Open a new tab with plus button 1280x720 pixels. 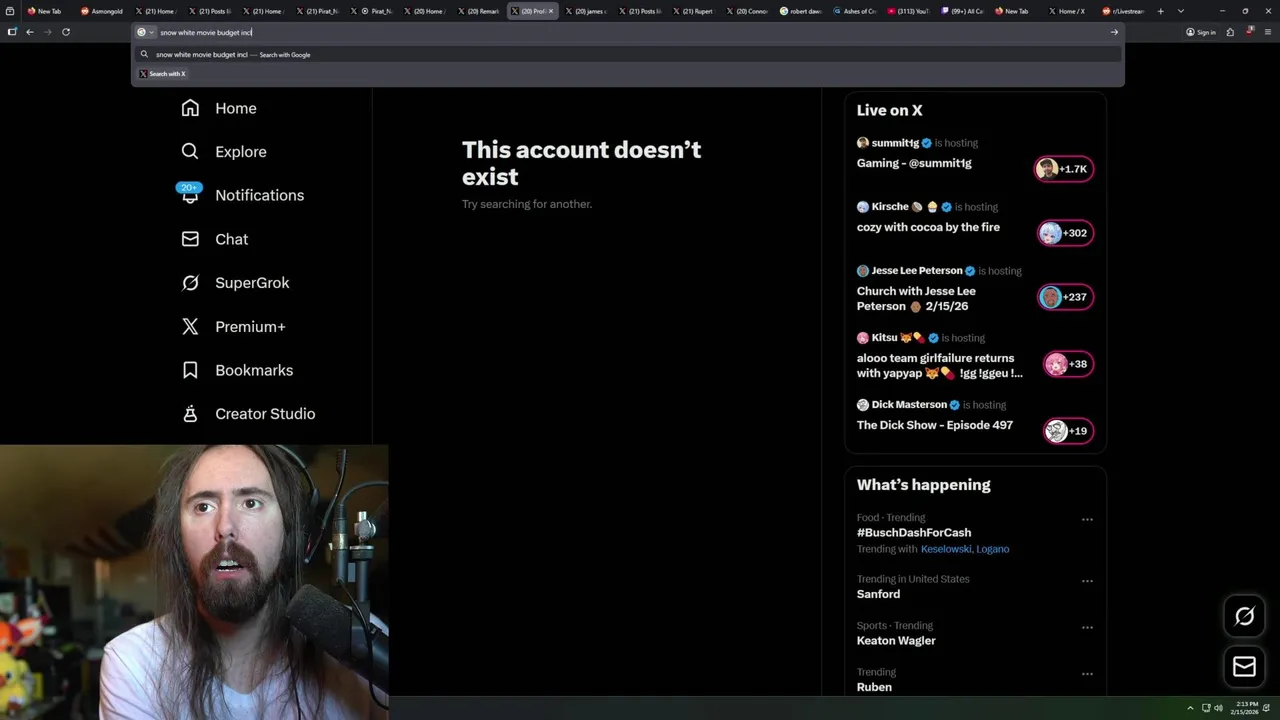click(1160, 11)
